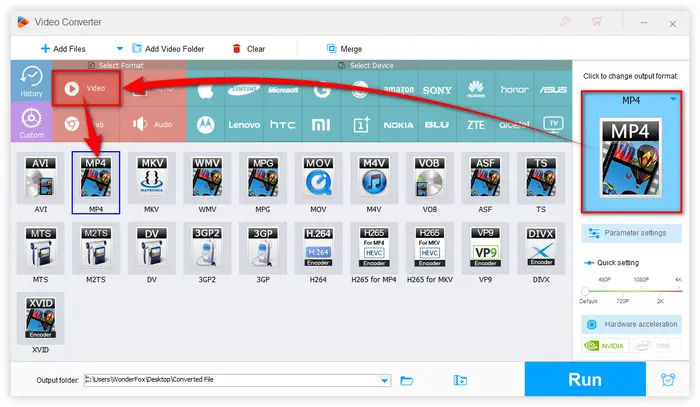Select the DV format icon
This screenshot has width=700, height=407.
[x=152, y=248]
